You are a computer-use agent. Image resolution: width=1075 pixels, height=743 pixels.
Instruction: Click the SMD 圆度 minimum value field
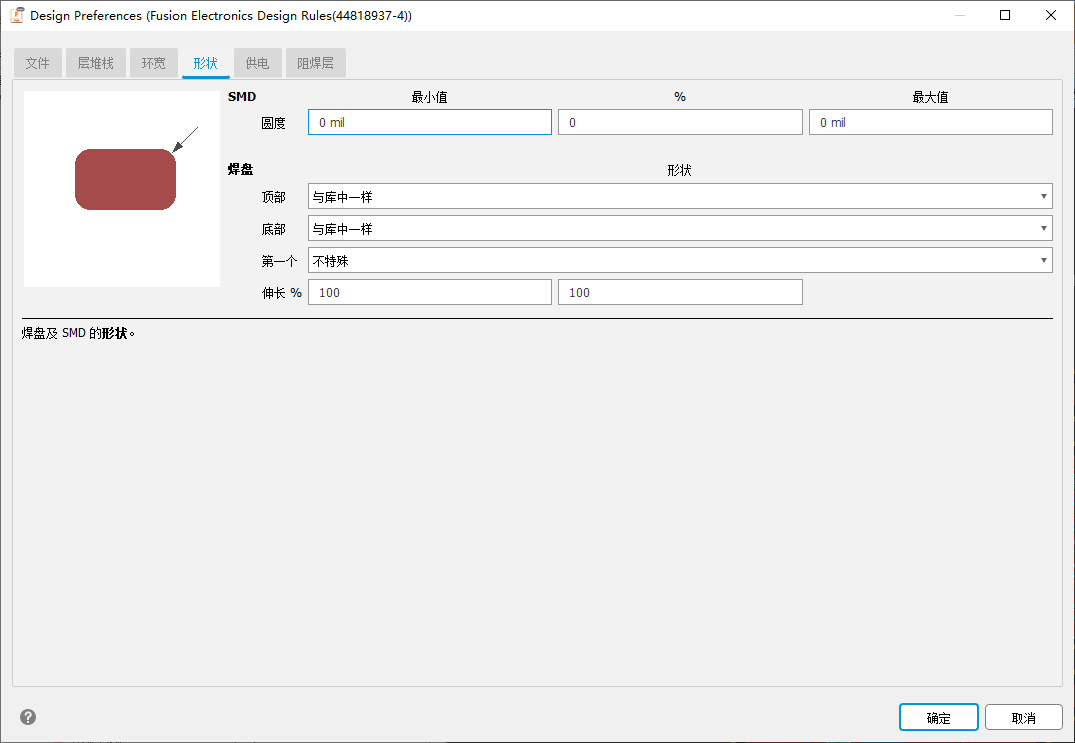tap(429, 121)
